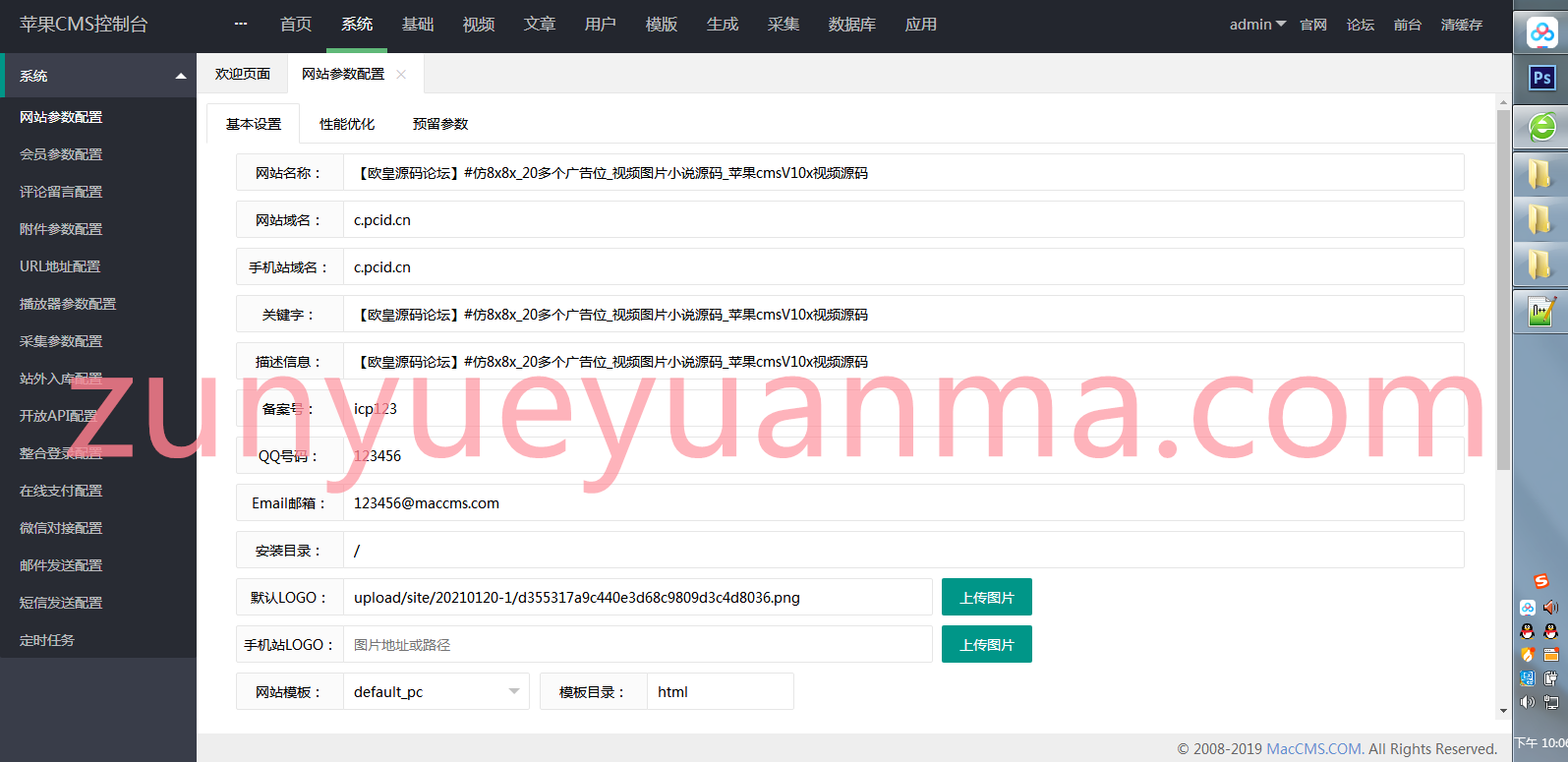1568x762 pixels.
Task: Click the 模板目录 html input field
Action: click(721, 691)
